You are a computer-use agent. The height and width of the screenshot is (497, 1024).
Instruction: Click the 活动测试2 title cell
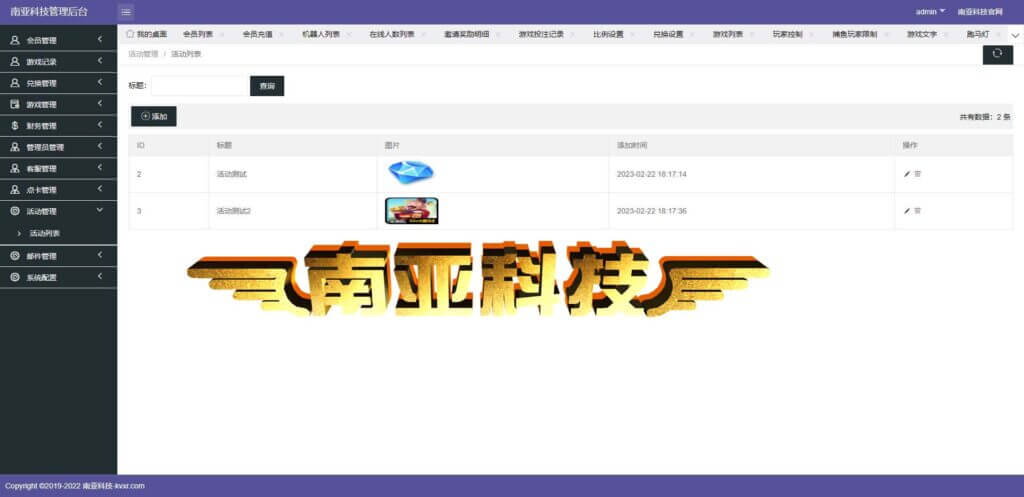click(234, 211)
